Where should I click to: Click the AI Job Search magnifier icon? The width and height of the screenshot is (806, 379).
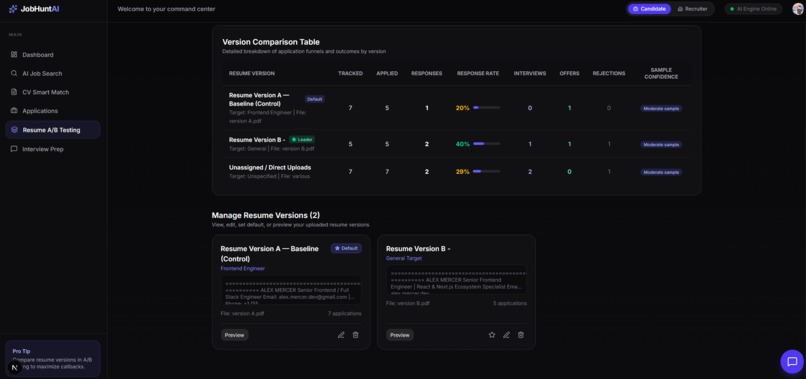(x=14, y=74)
